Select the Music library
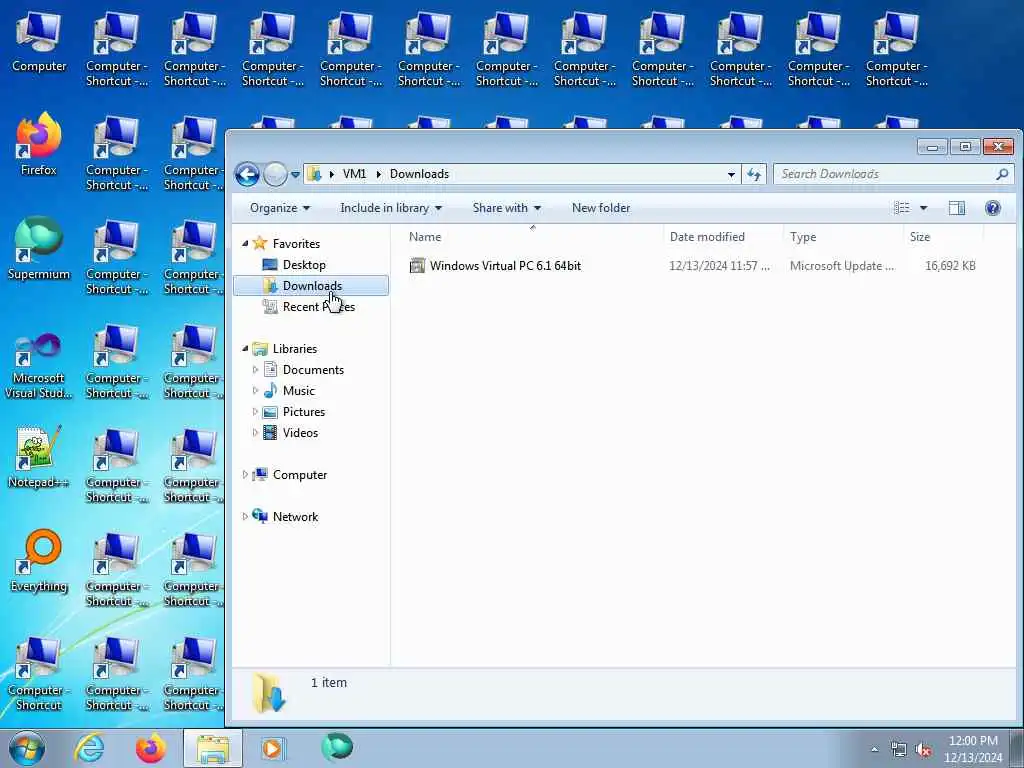 (298, 391)
